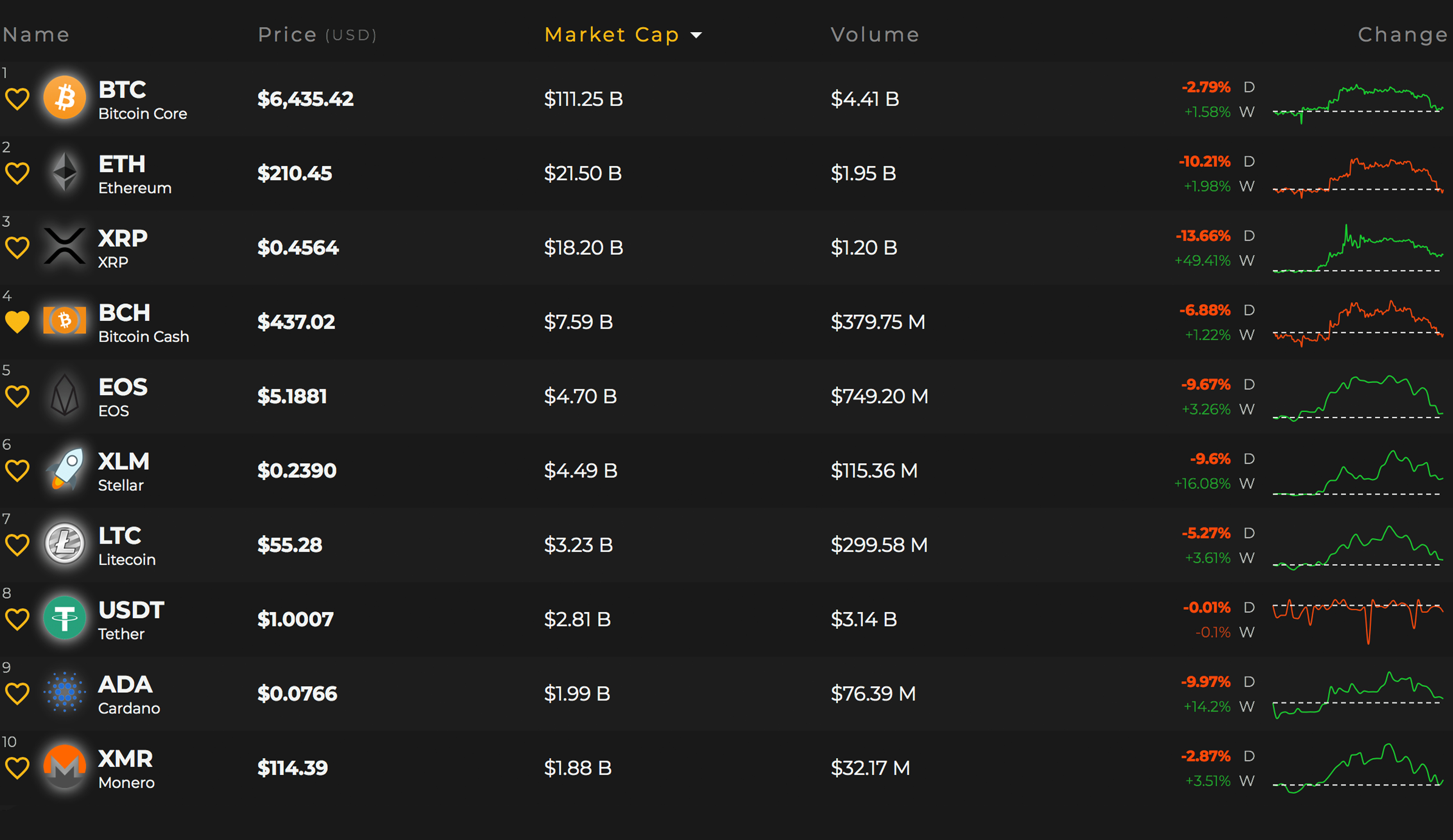Open the BCH ticker link
Screen dimensions: 1453x840
tap(124, 313)
